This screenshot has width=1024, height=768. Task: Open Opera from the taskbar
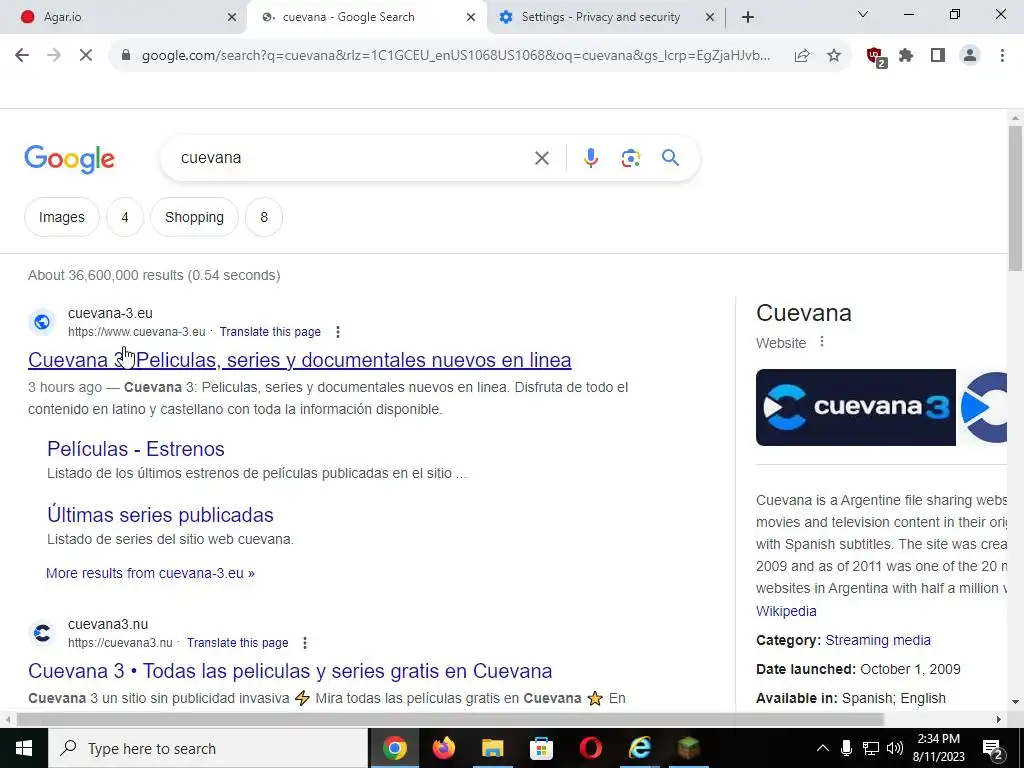(x=590, y=748)
